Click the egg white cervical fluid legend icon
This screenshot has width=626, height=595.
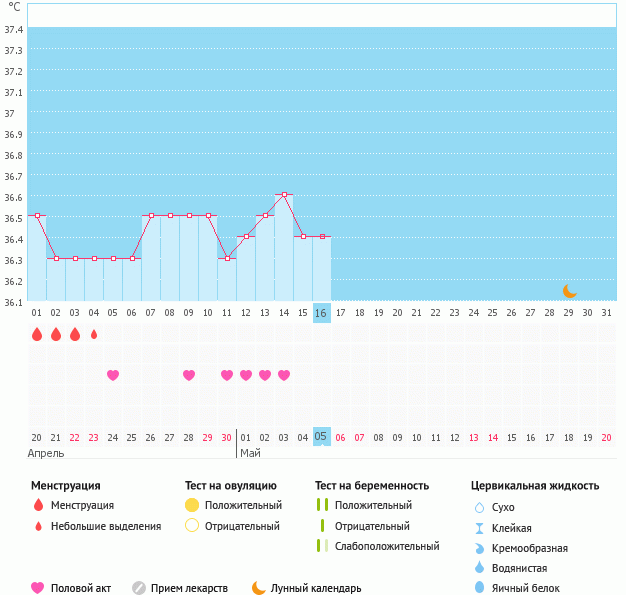pyautogui.click(x=480, y=588)
